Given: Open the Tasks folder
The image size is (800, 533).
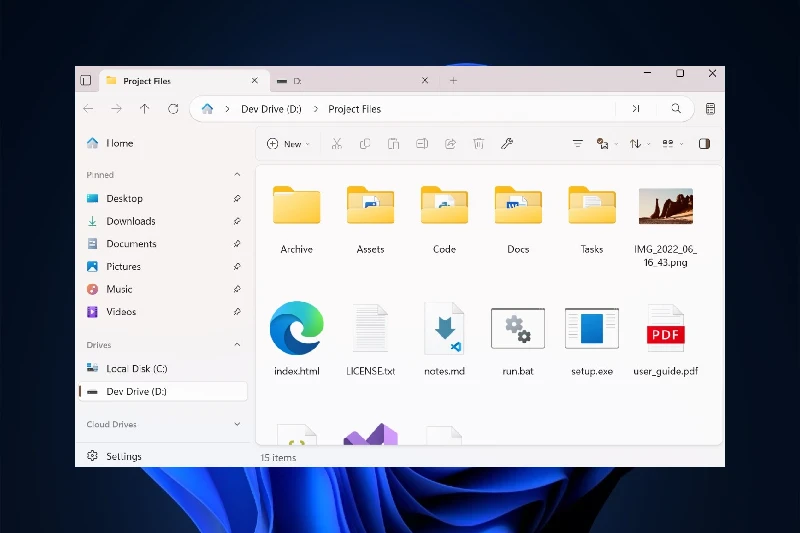Looking at the screenshot, I should (x=592, y=220).
